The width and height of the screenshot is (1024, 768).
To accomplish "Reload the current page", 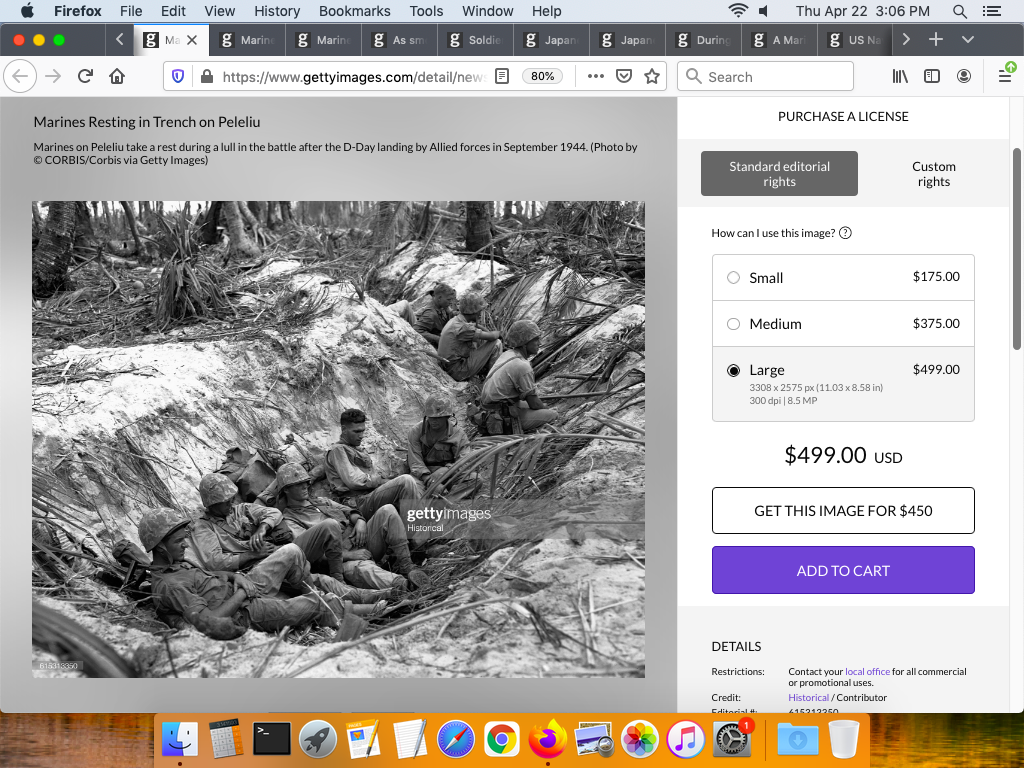I will [85, 76].
